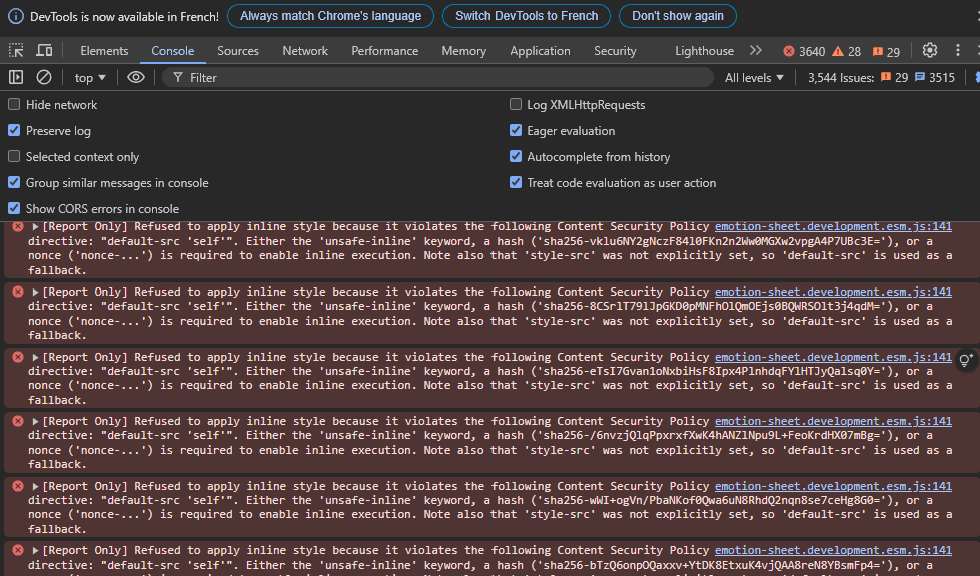Viewport: 980px width, 576px height.
Task: Click the Switch DevTools to French button
Action: pos(526,16)
